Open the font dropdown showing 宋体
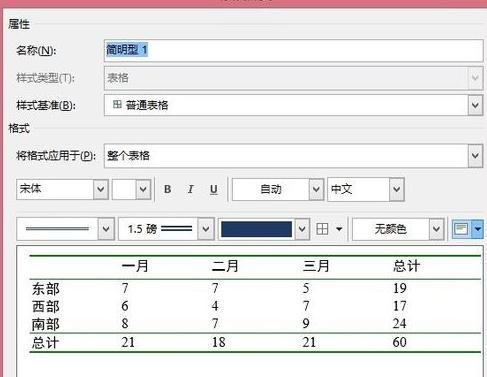 pyautogui.click(x=62, y=189)
